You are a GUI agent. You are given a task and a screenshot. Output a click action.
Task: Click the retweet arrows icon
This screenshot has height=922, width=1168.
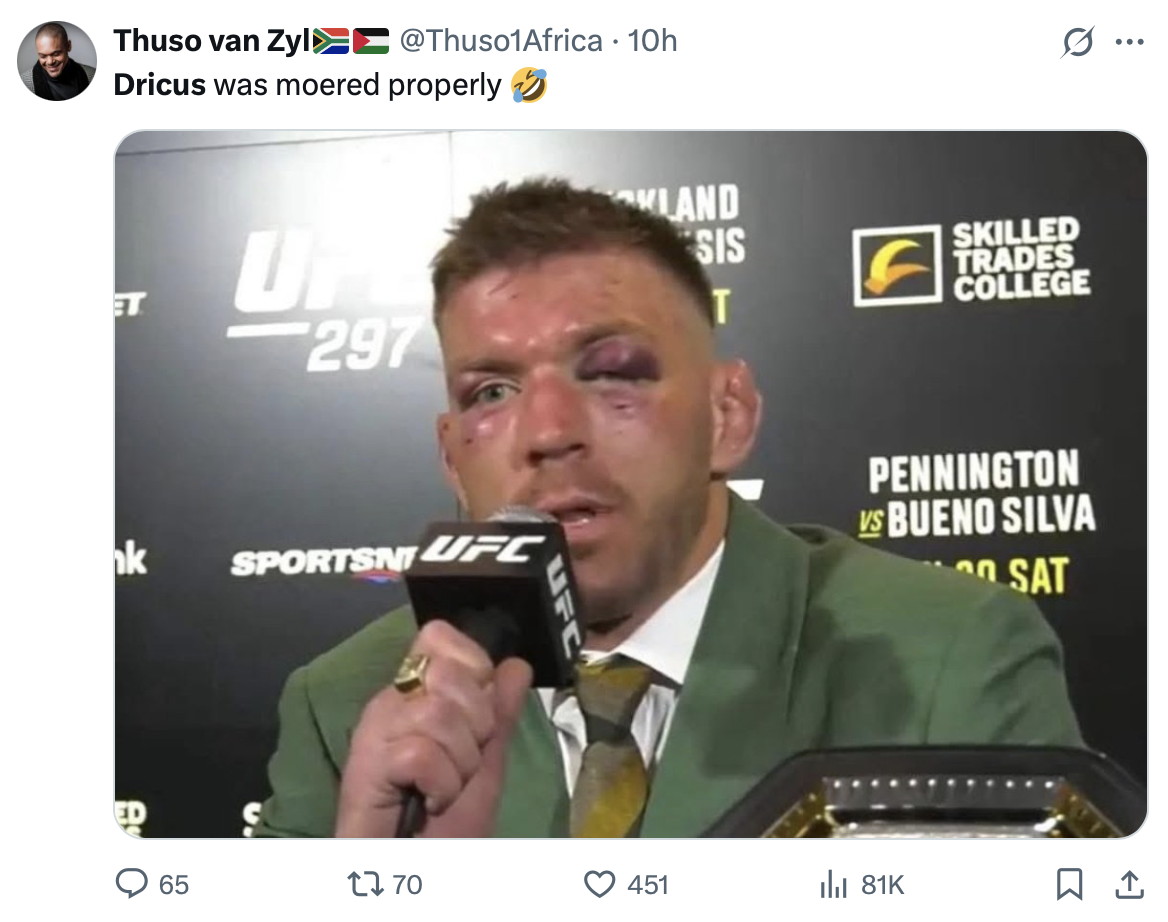click(365, 884)
